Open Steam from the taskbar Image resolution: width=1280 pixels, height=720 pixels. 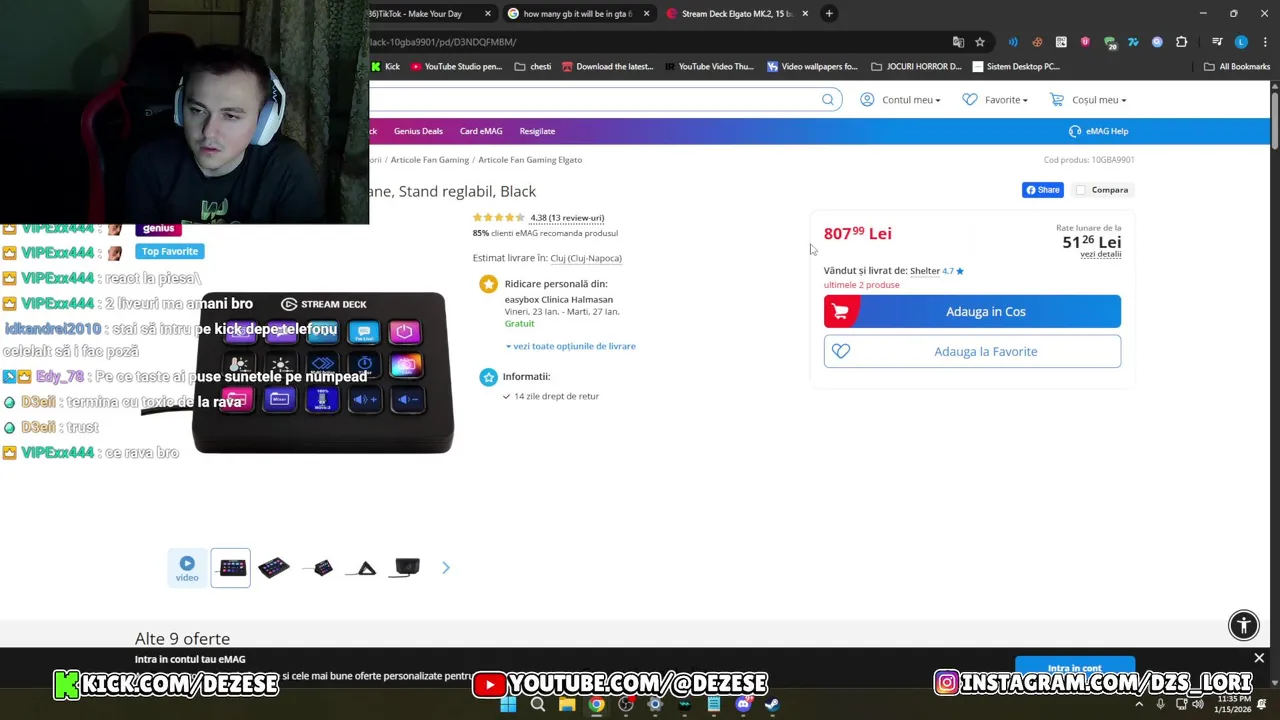pos(772,704)
